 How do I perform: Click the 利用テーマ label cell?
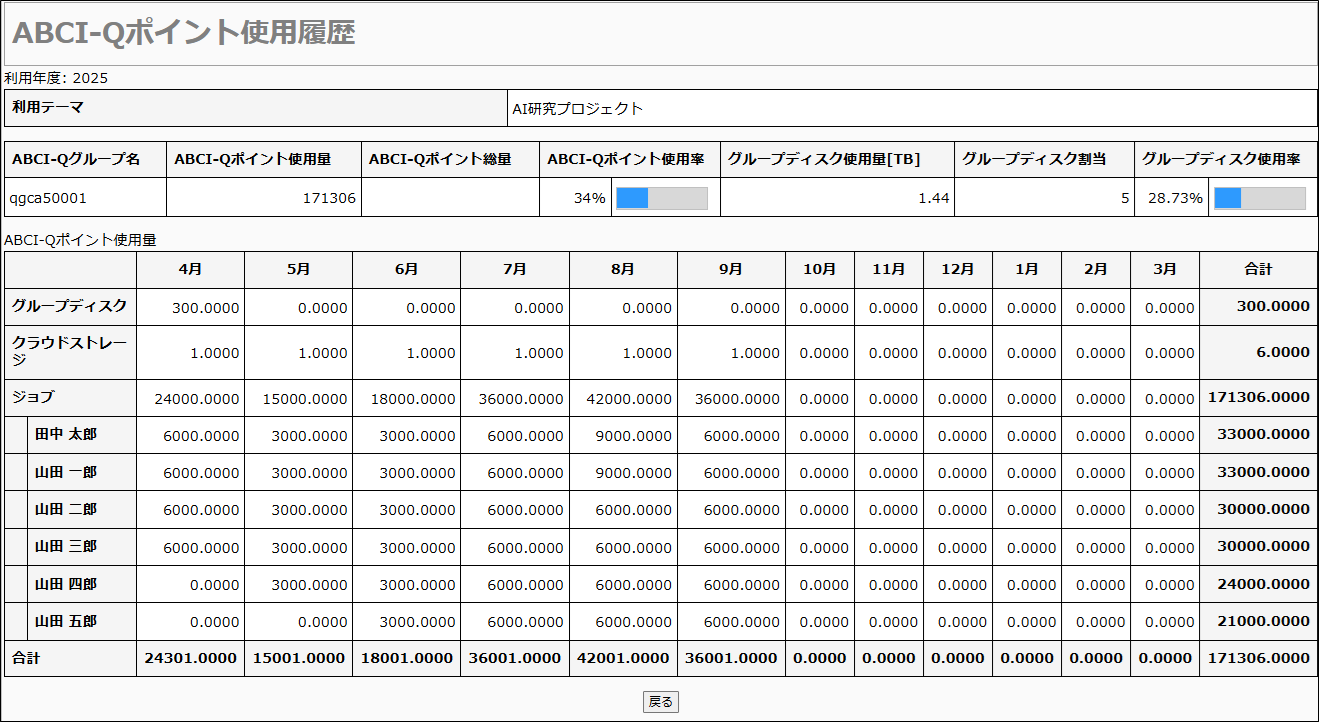pos(48,108)
